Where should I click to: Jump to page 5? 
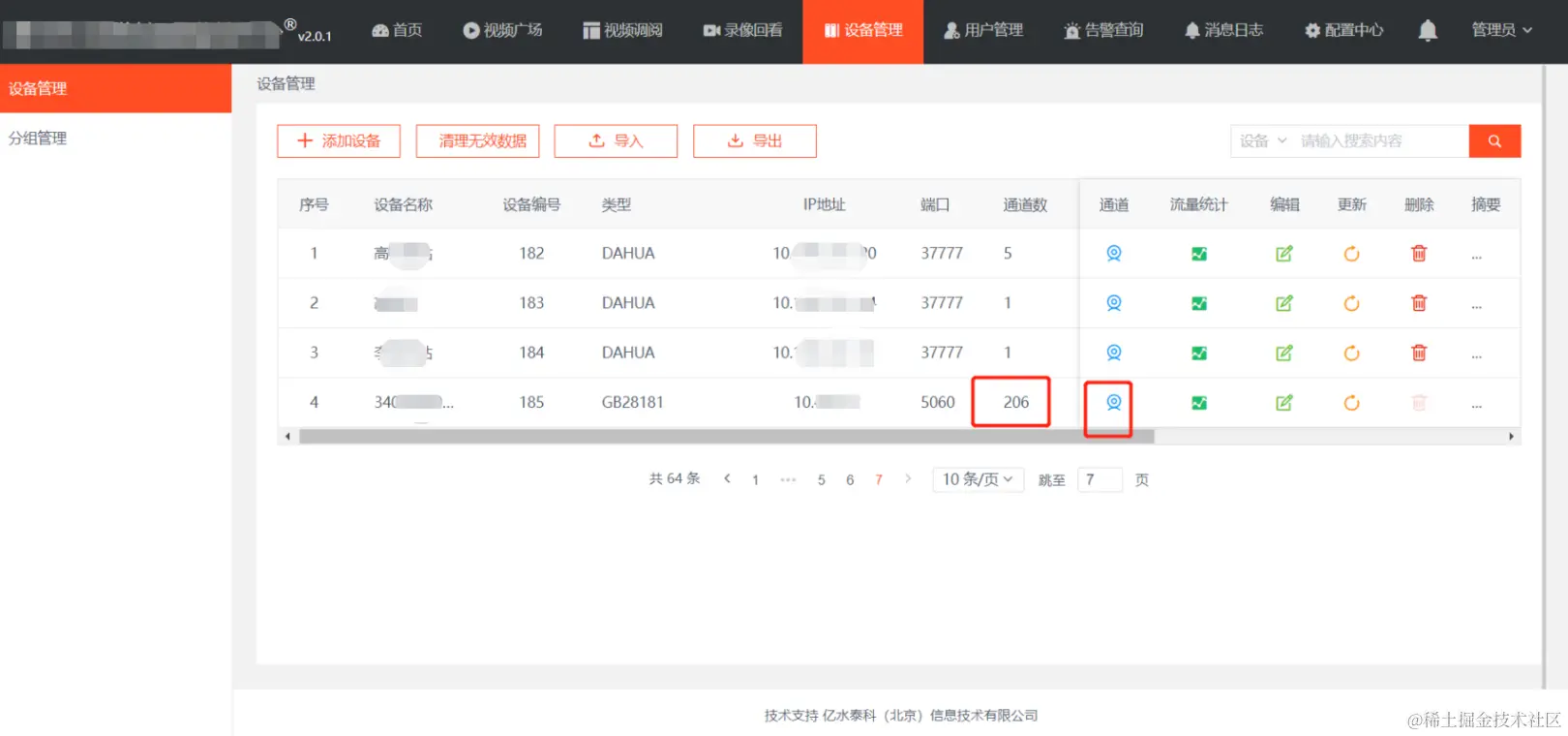[822, 479]
